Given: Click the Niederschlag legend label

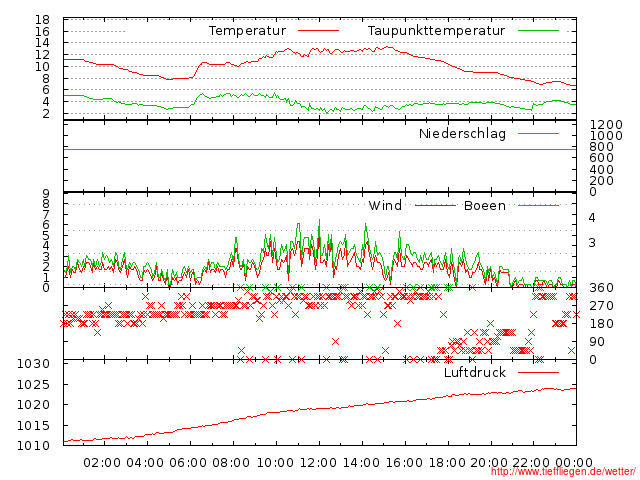Looking at the screenshot, I should 462,133.
